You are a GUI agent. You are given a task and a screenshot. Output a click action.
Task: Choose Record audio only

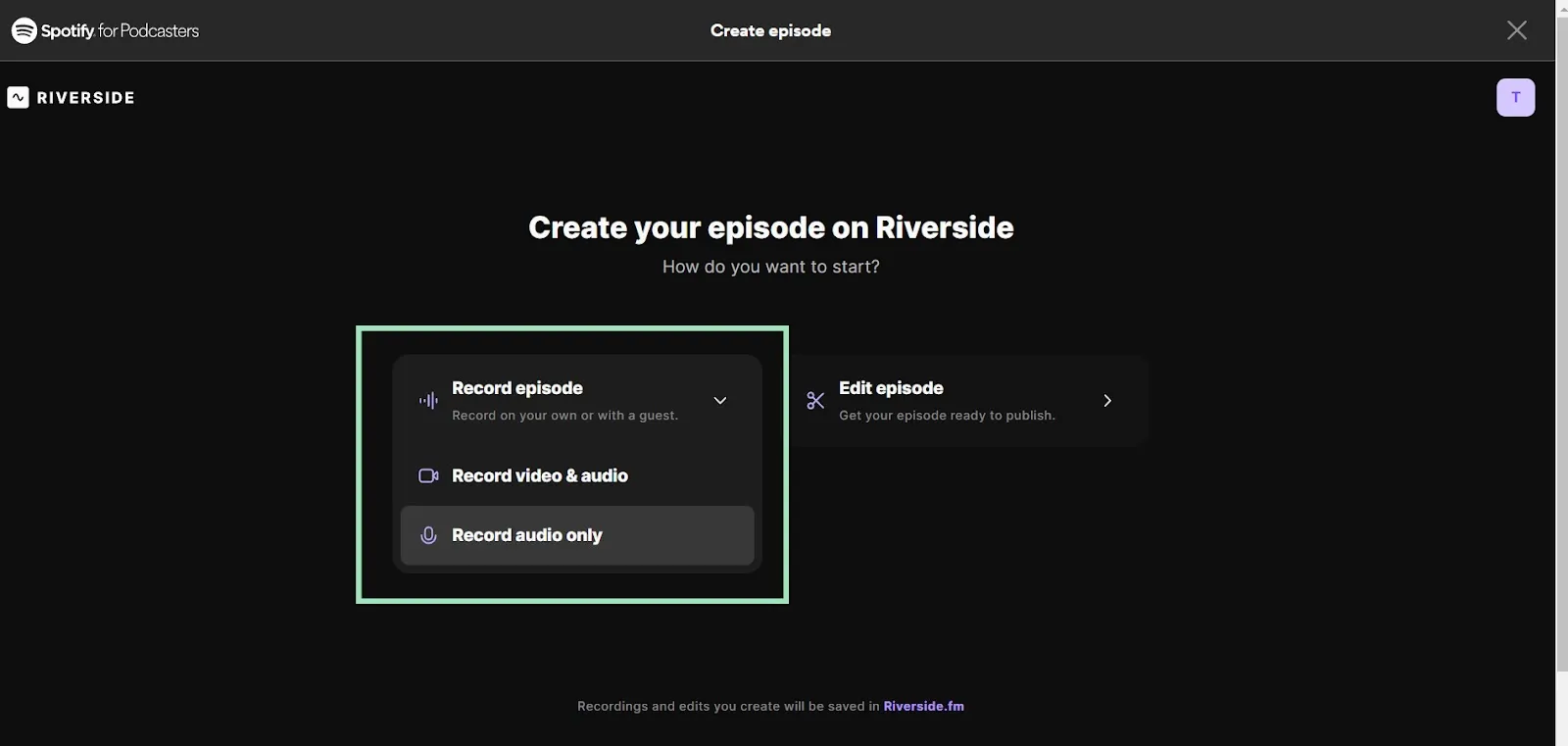(577, 535)
